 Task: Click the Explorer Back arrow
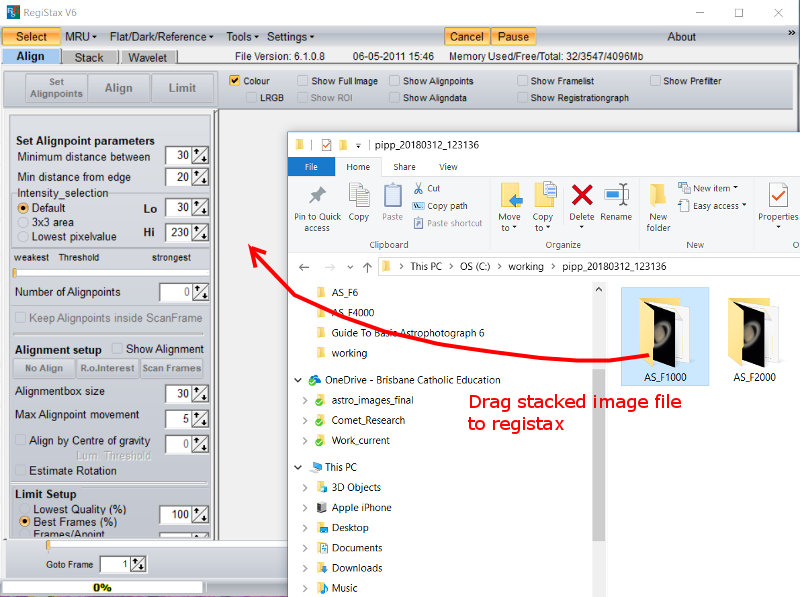304,267
